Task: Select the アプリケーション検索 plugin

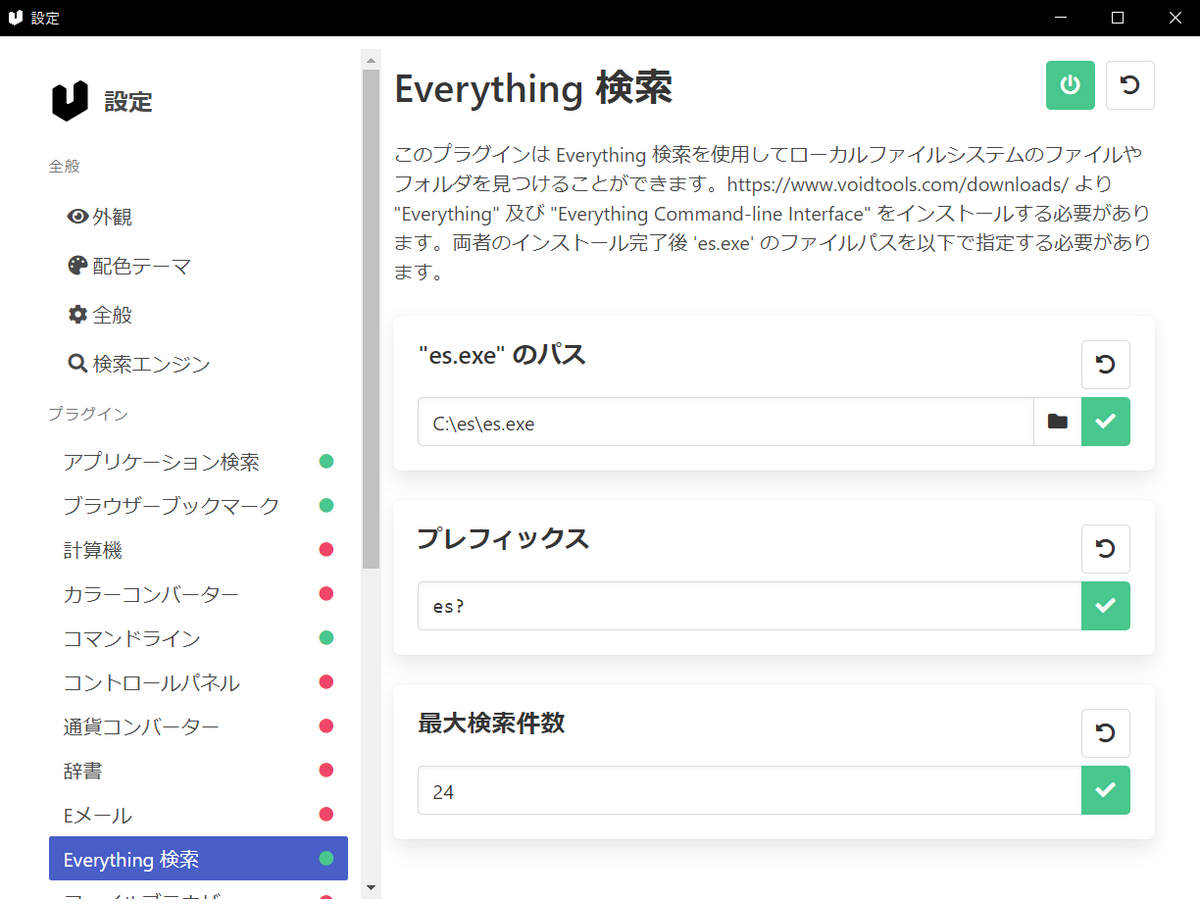Action: tap(198, 462)
